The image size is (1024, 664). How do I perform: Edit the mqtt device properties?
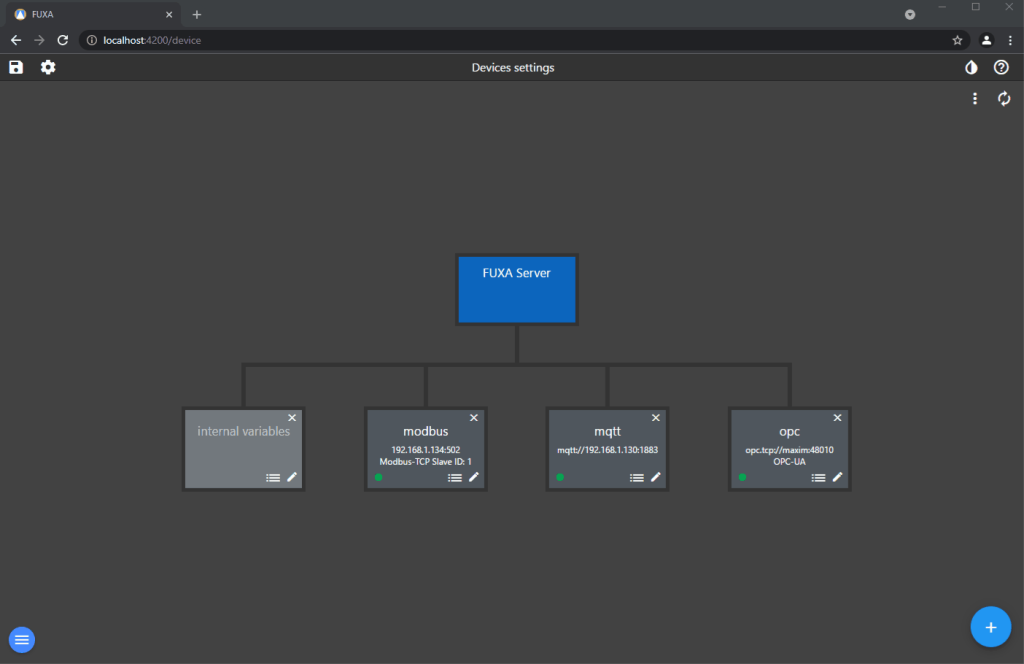pyautogui.click(x=656, y=477)
